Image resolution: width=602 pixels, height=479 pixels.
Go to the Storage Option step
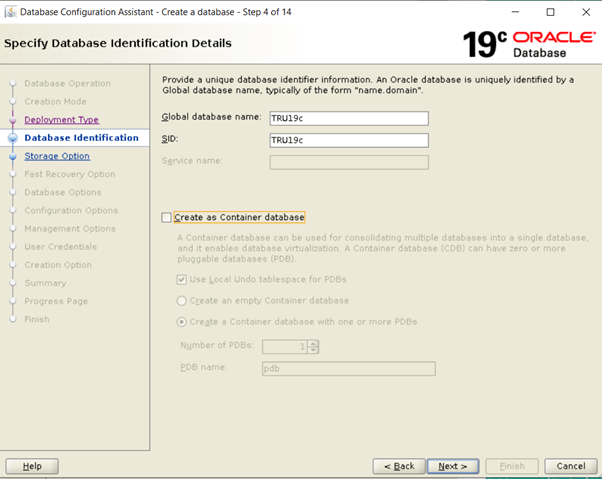pyautogui.click(x=57, y=156)
